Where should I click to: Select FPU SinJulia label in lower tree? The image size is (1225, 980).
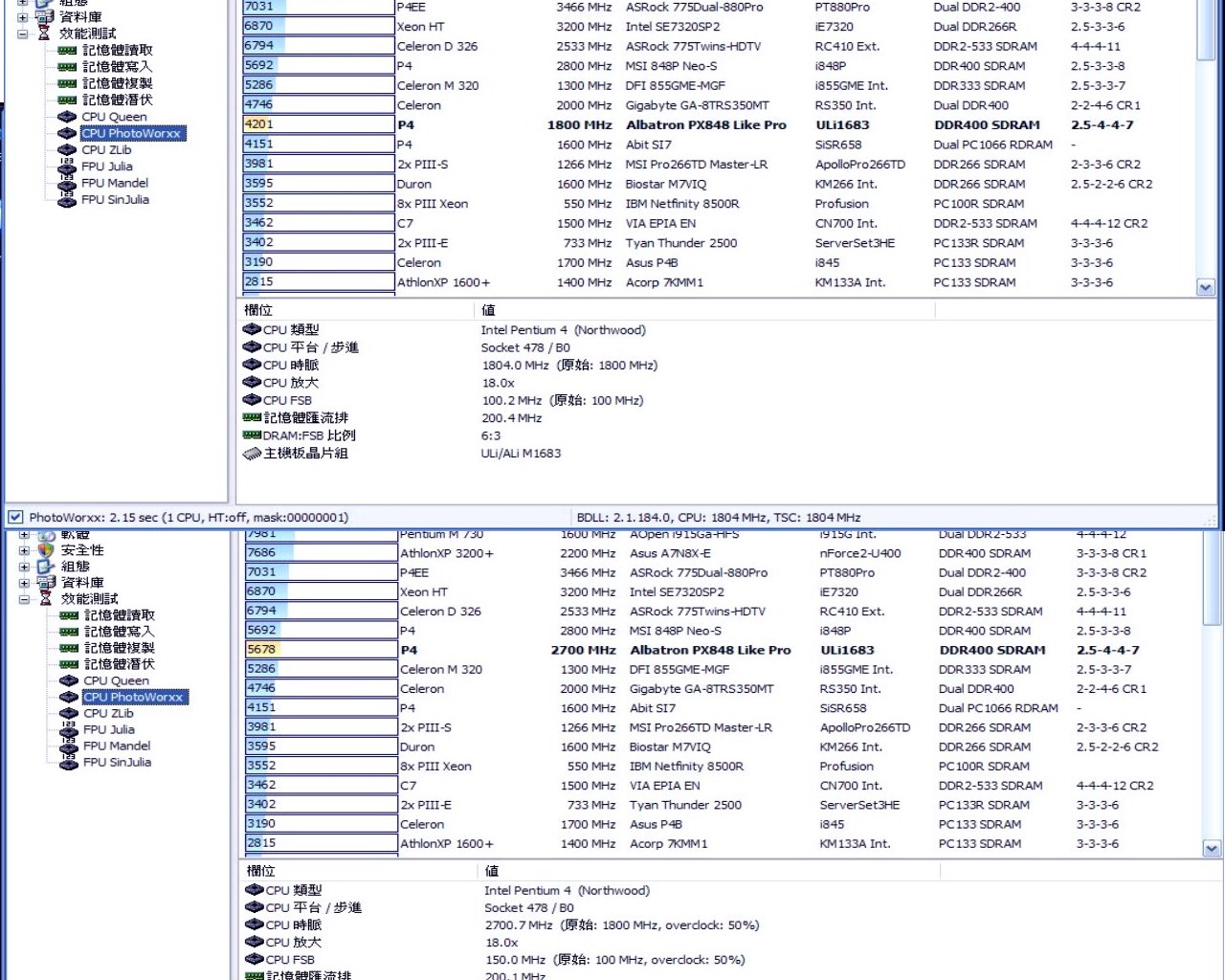[x=117, y=762]
